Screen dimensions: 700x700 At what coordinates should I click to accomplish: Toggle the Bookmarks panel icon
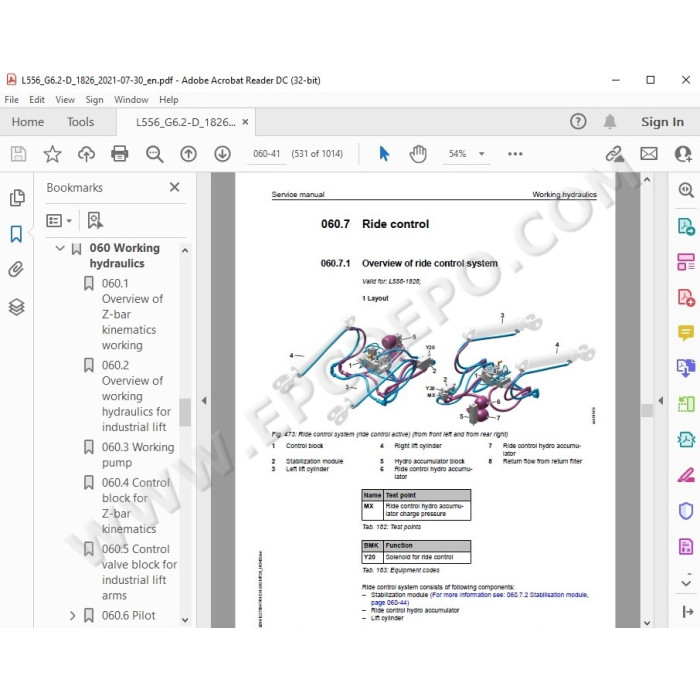click(17, 233)
